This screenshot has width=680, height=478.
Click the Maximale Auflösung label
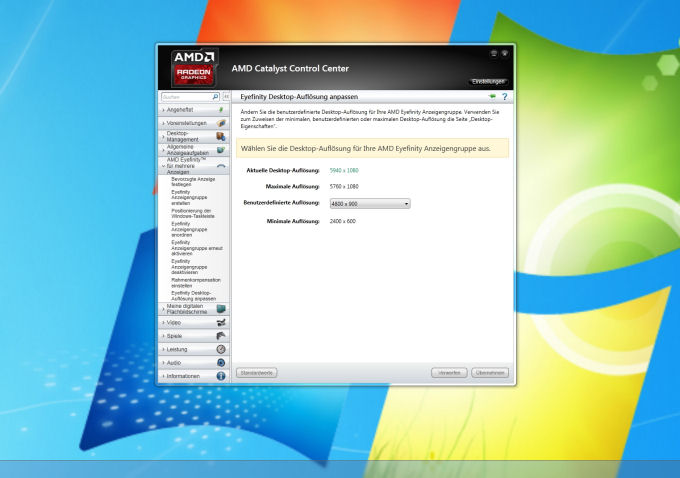pyautogui.click(x=292, y=187)
